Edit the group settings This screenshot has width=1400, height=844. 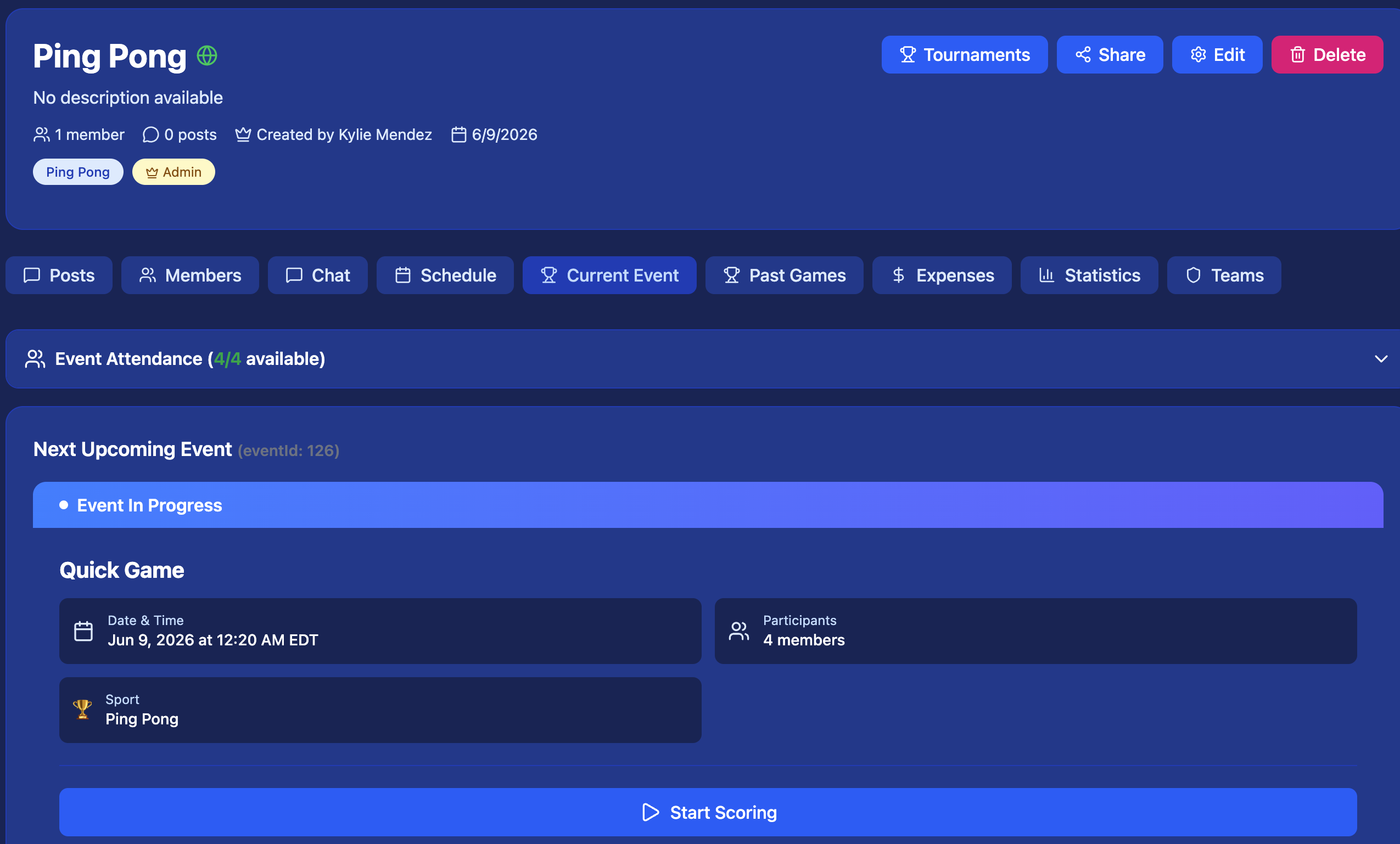point(1217,54)
